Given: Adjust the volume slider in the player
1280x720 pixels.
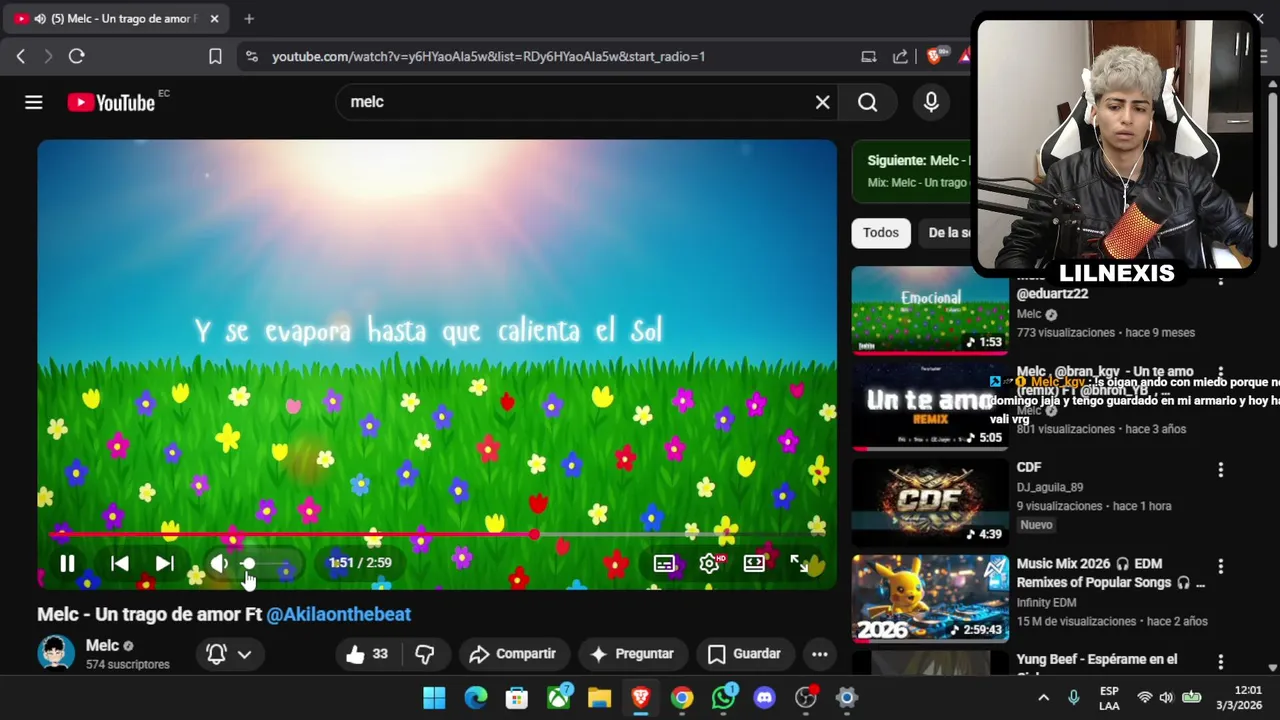Looking at the screenshot, I should coord(268,563).
